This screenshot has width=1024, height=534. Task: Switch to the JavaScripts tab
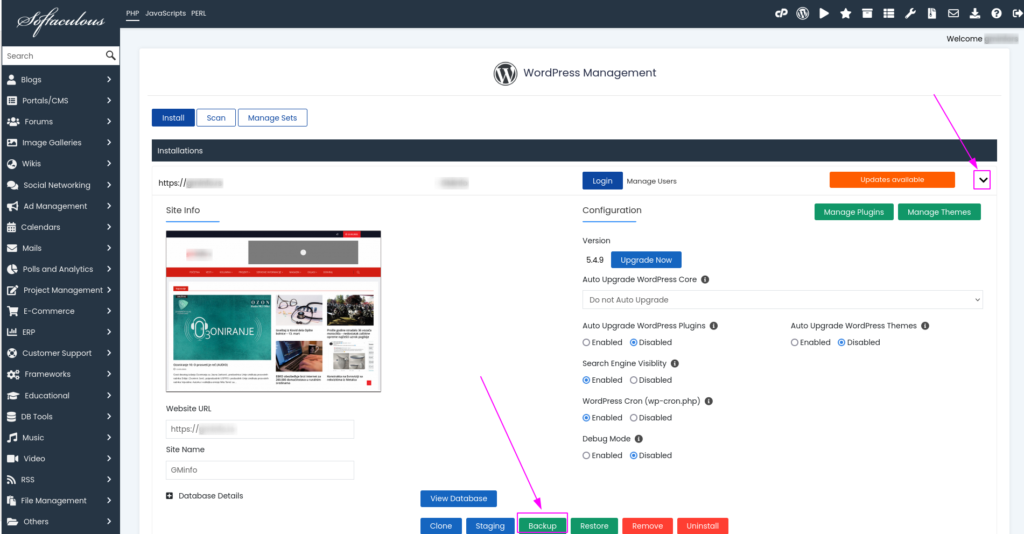click(165, 13)
